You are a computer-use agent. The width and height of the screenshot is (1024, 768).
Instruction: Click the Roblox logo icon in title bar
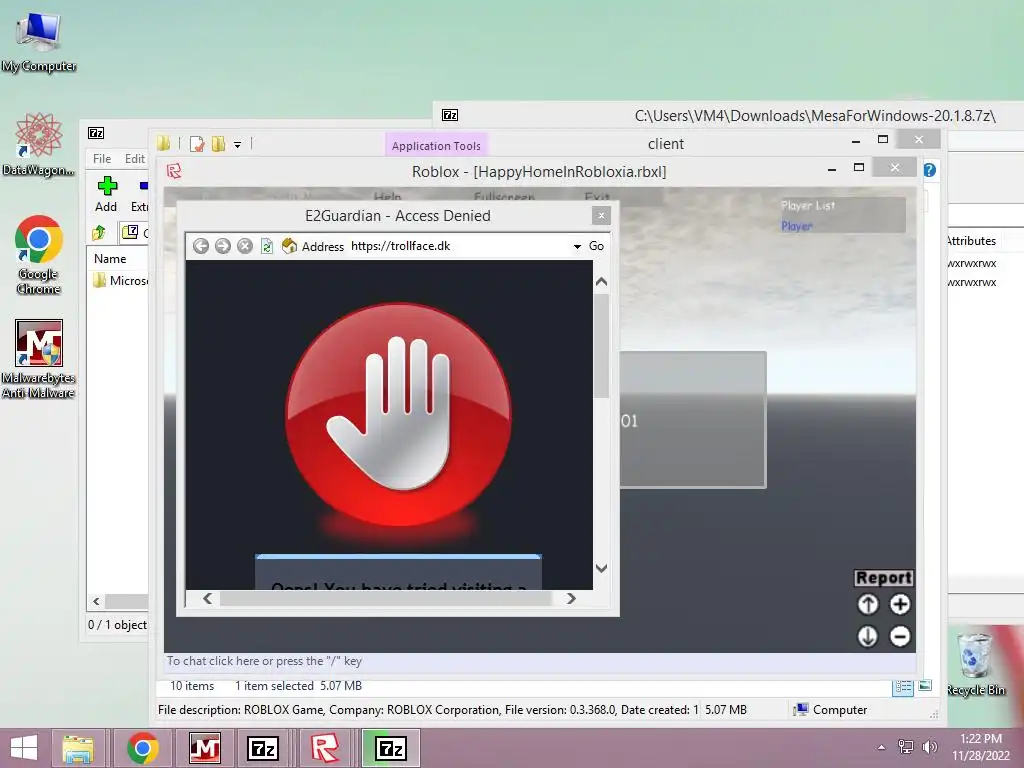pos(174,171)
